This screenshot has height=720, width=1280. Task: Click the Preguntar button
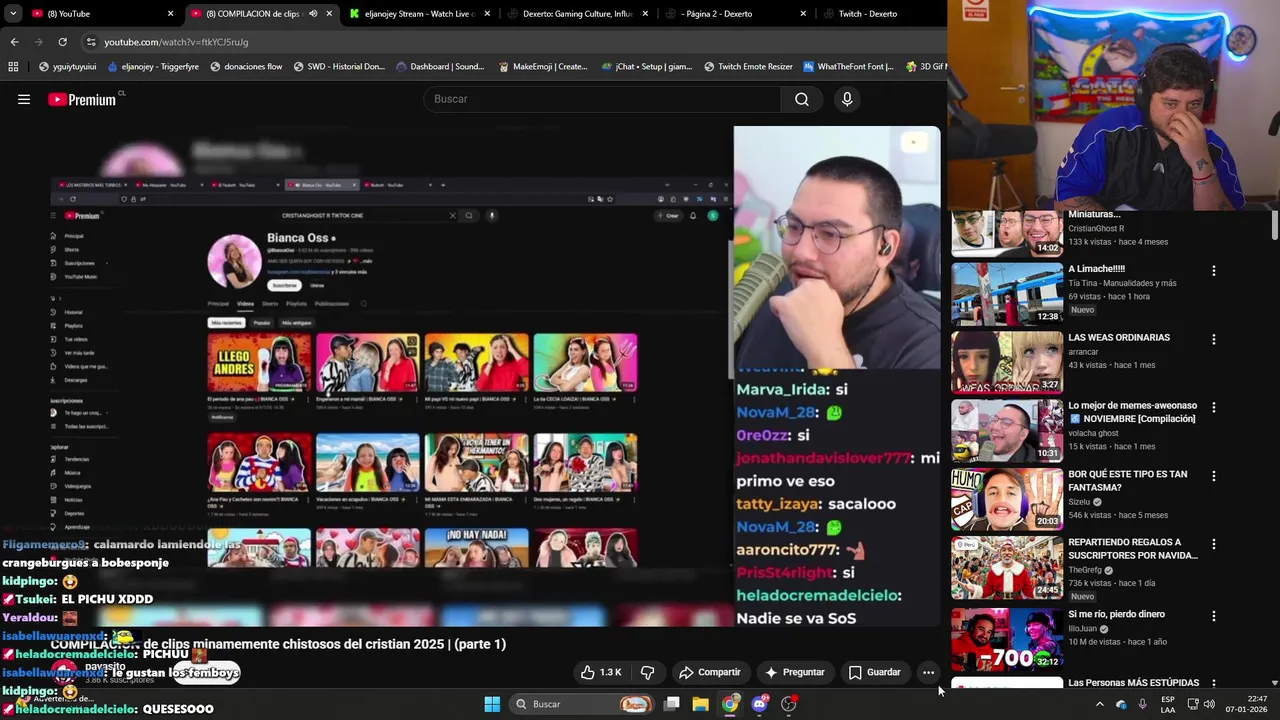point(794,672)
